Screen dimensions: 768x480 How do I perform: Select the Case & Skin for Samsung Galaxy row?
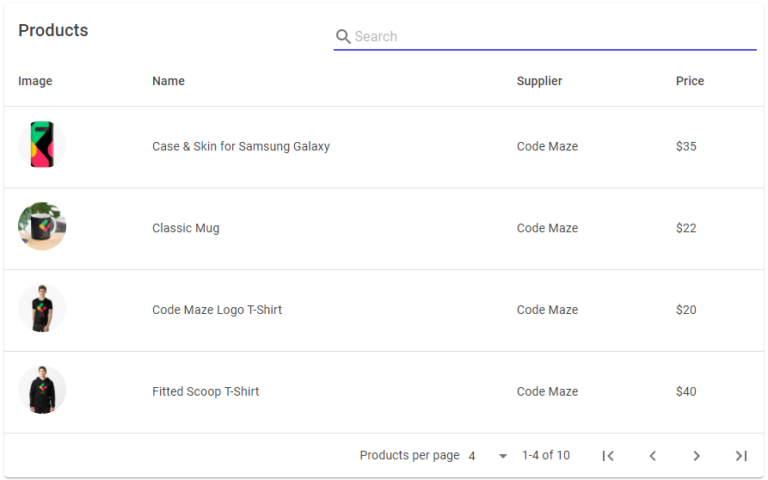pyautogui.click(x=241, y=146)
